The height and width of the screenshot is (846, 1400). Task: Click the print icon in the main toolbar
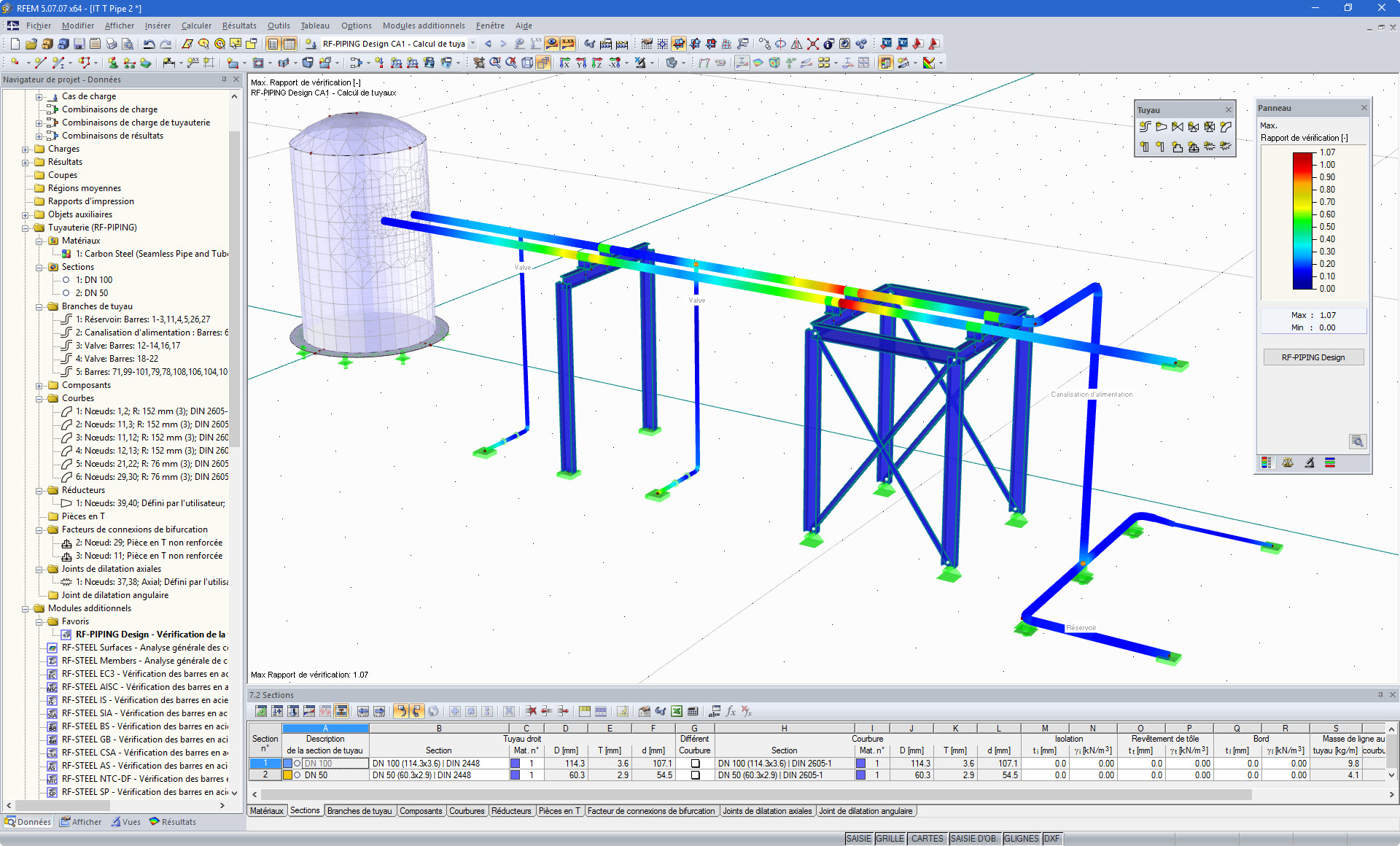coord(111,44)
